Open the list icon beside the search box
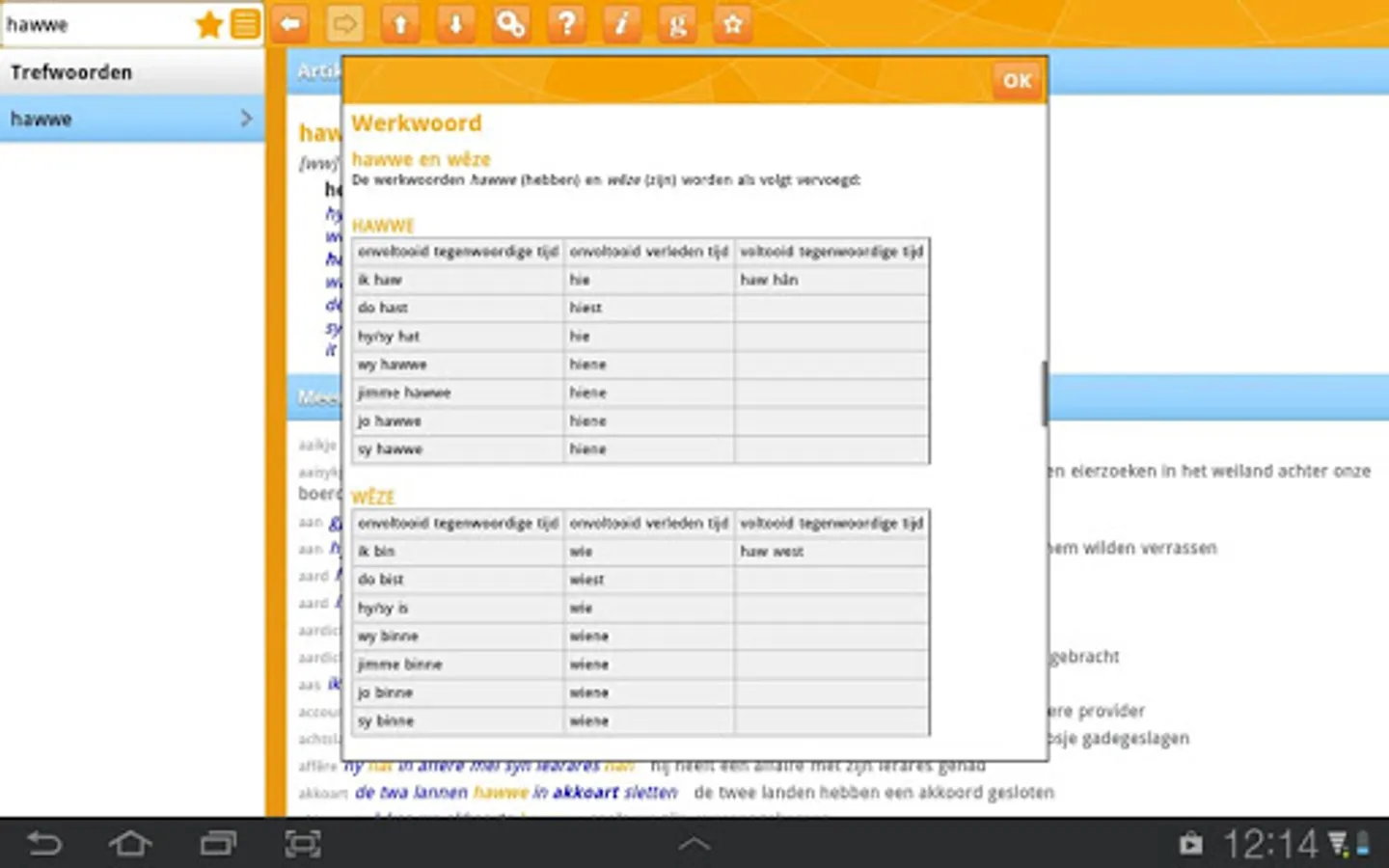Image resolution: width=1389 pixels, height=868 pixels. [x=245, y=24]
